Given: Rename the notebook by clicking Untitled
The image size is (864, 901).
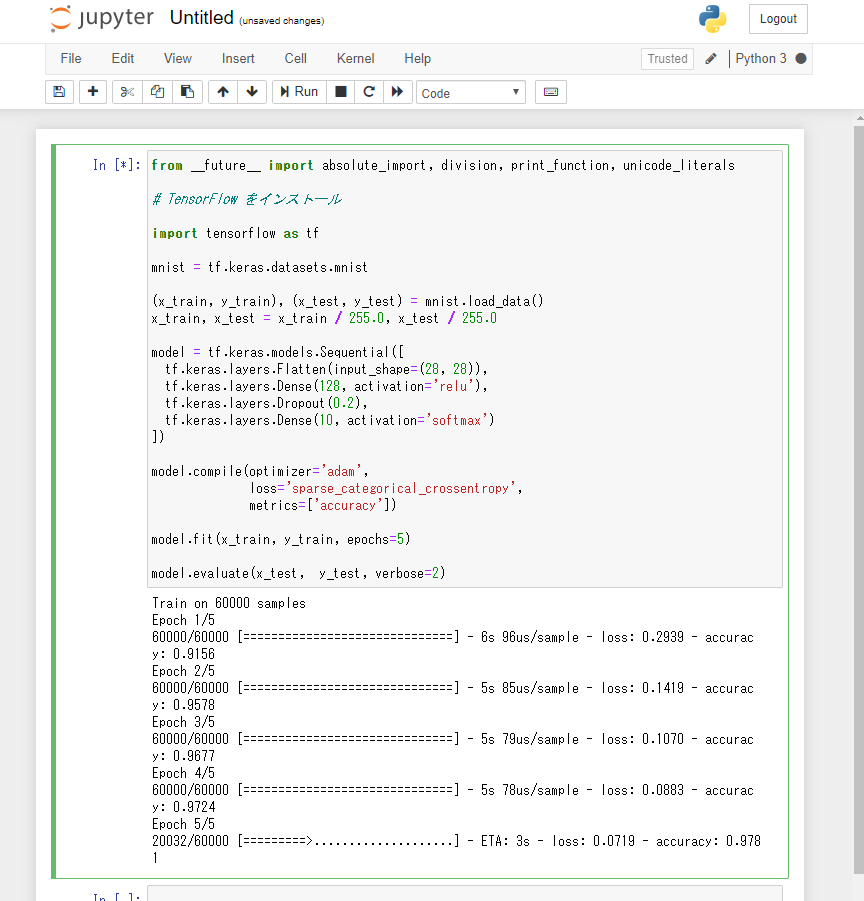Looking at the screenshot, I should pos(202,17).
